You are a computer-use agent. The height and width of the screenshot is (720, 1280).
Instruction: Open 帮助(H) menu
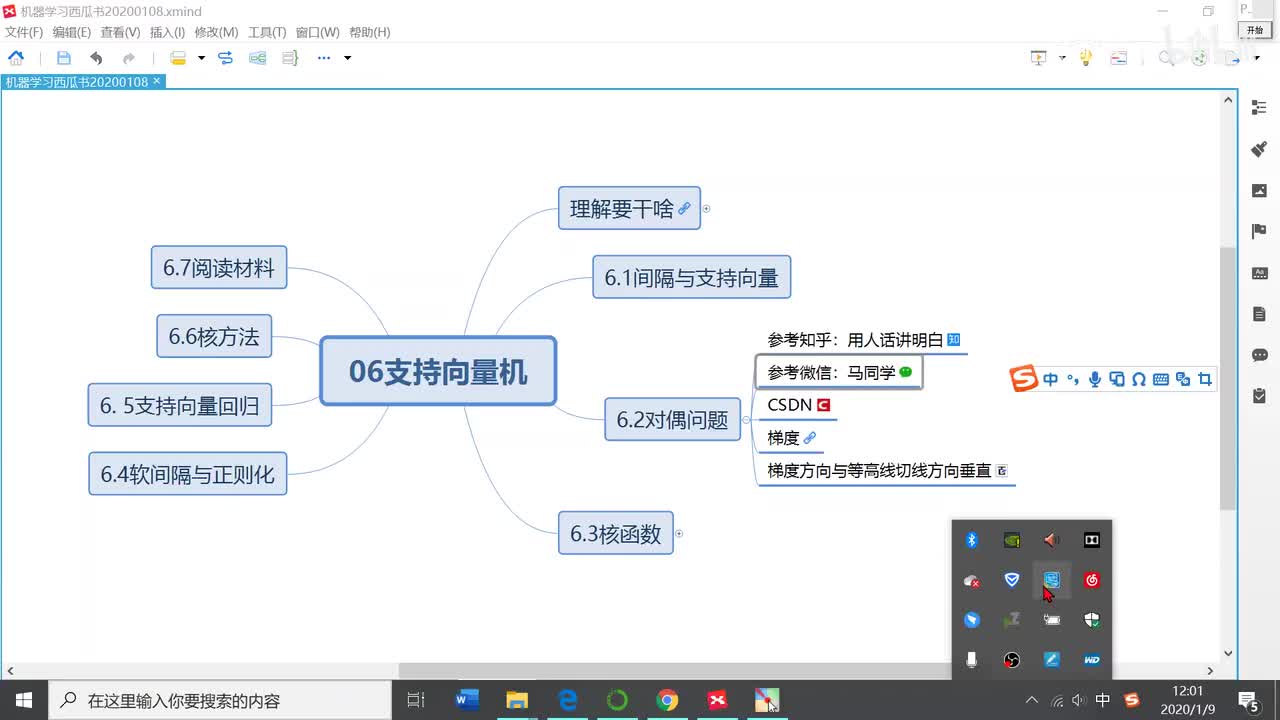pos(369,32)
